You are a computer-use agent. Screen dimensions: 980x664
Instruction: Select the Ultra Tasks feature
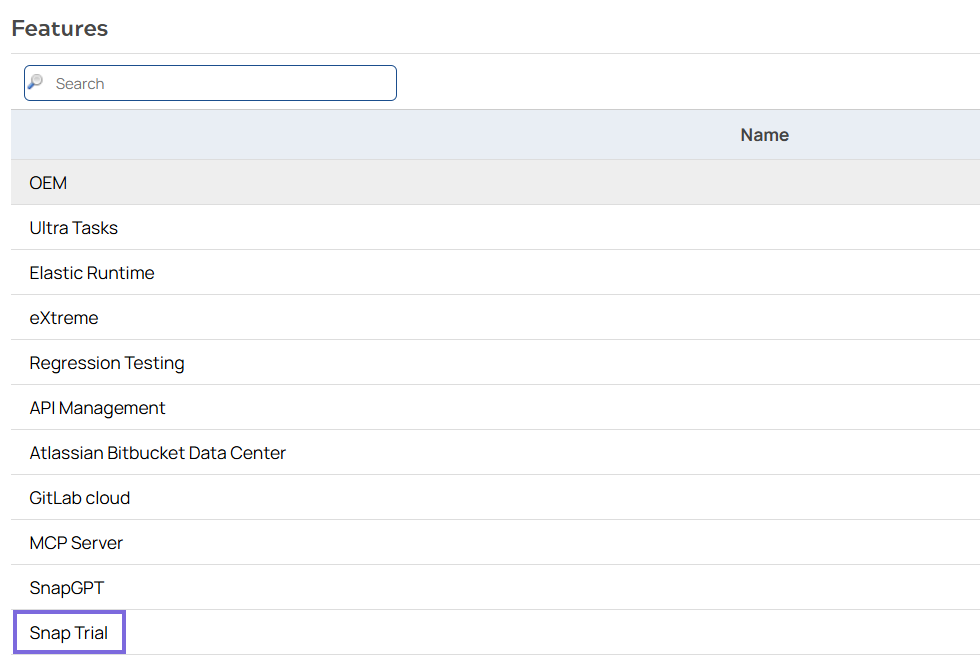point(495,228)
